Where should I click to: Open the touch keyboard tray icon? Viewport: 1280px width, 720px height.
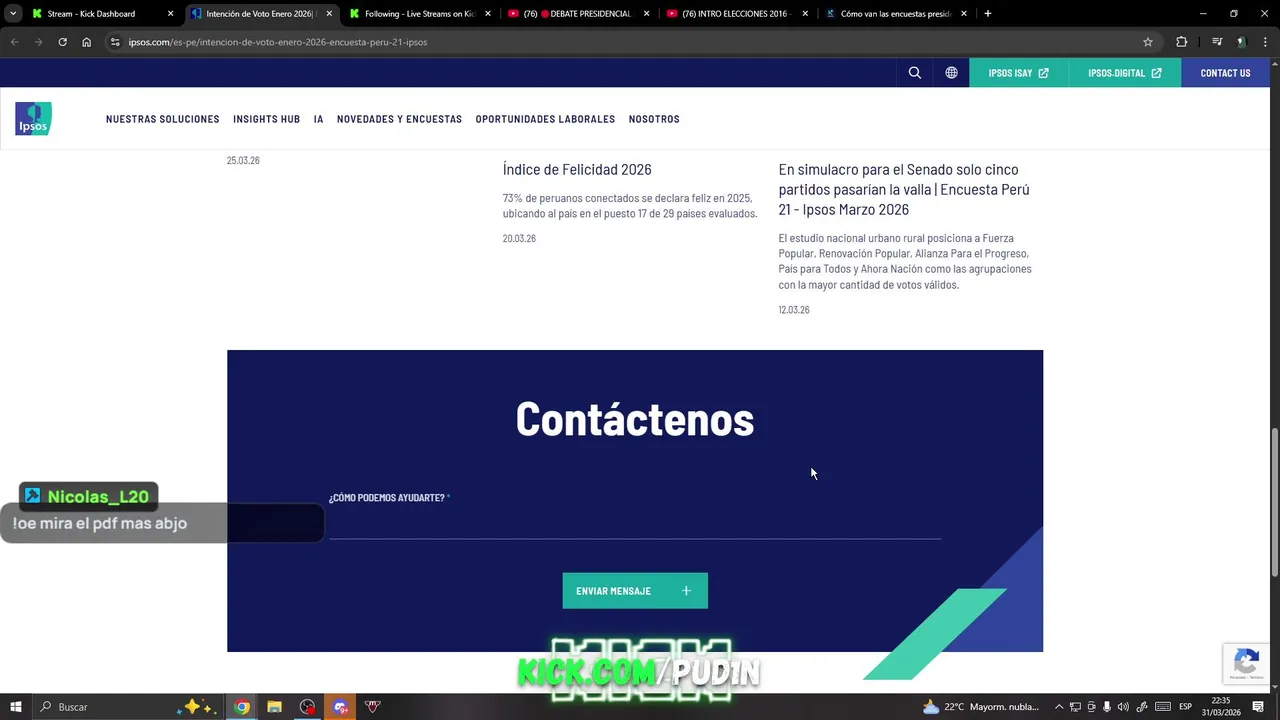(1162, 707)
